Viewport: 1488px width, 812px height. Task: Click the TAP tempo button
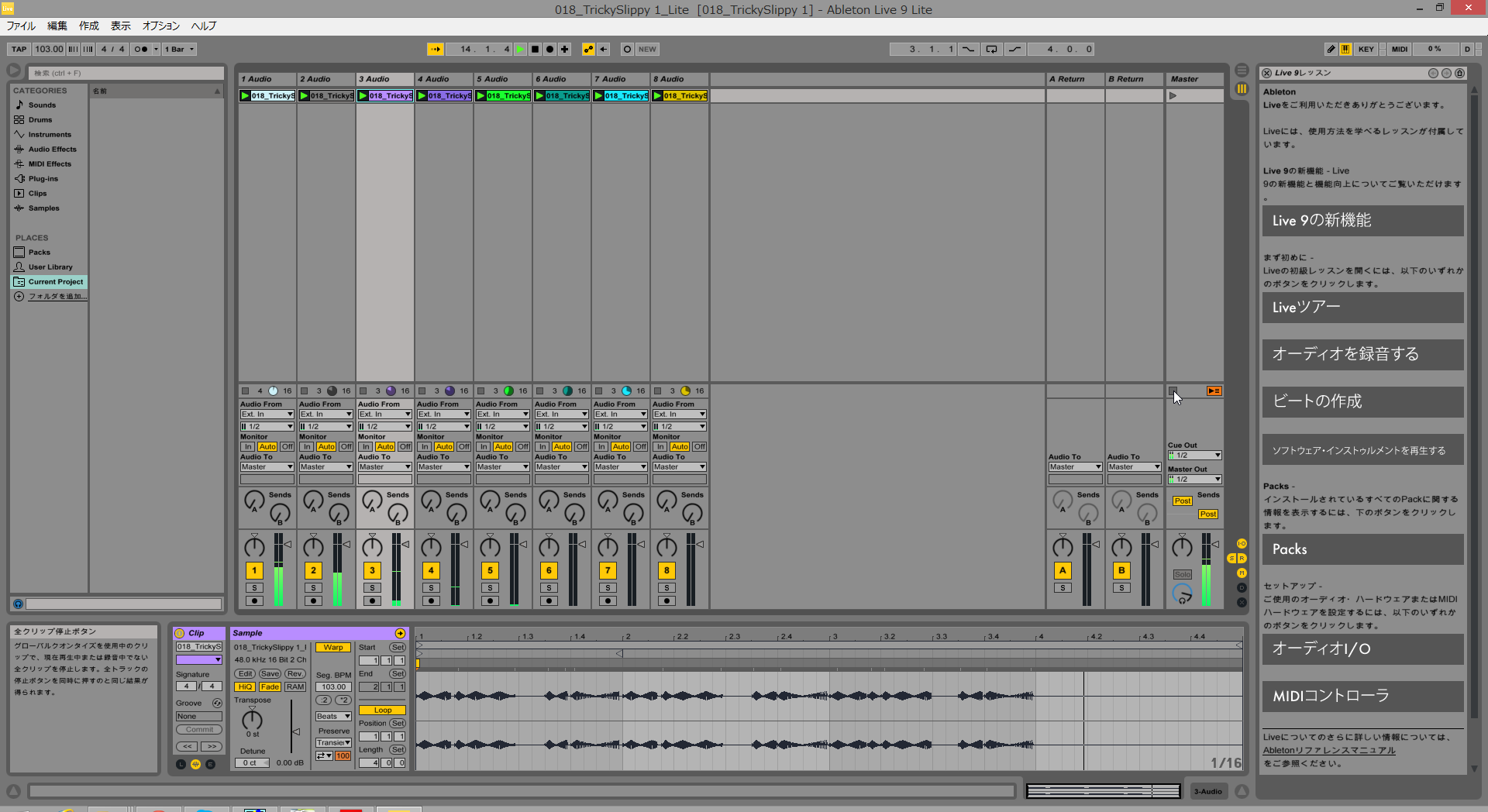[19, 49]
